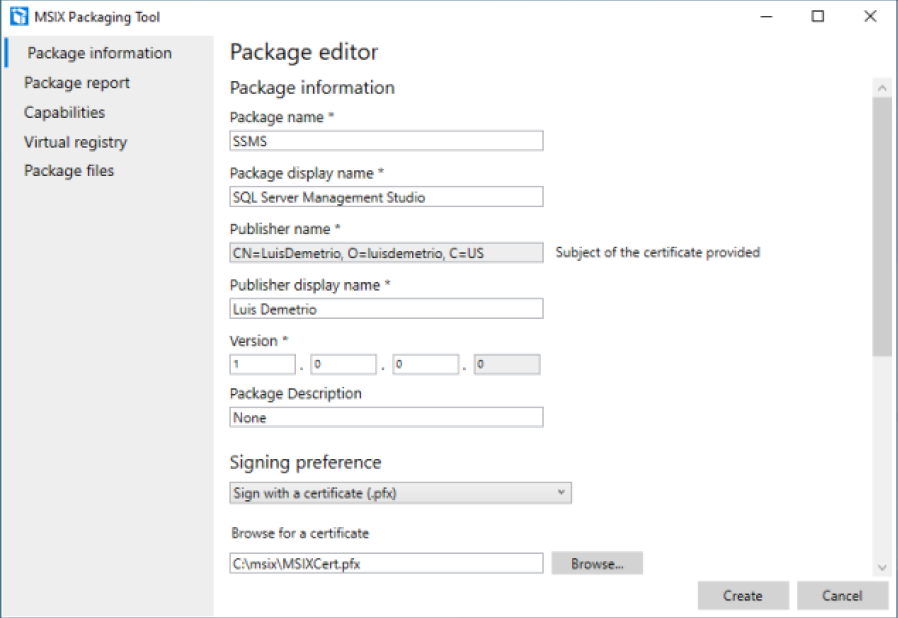Click the 'Subject of the certificate provided' note
This screenshot has height=618, width=898.
pos(657,253)
